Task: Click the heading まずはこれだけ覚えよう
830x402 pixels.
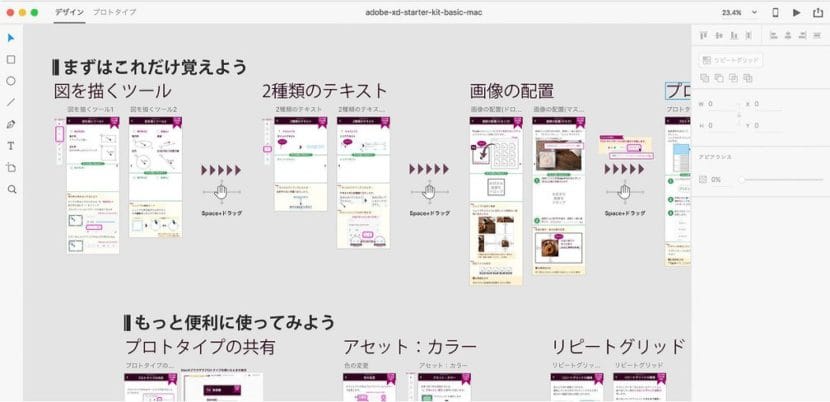Action: coord(150,67)
